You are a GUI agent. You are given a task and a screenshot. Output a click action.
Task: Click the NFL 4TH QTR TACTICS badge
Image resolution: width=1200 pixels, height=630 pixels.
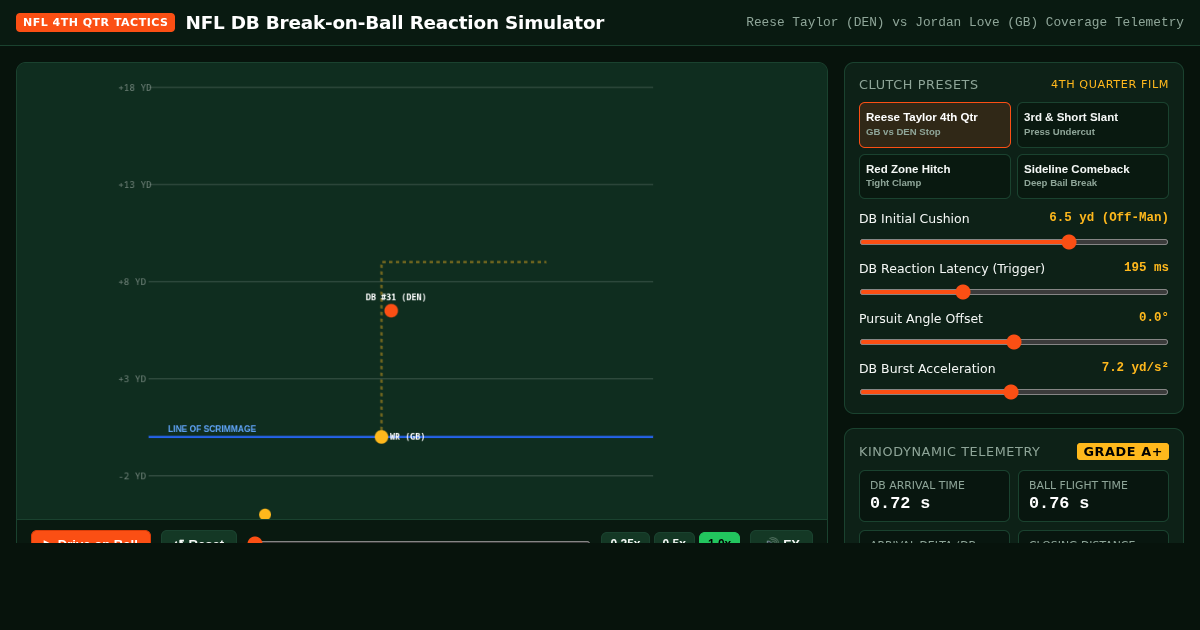click(x=95, y=22)
